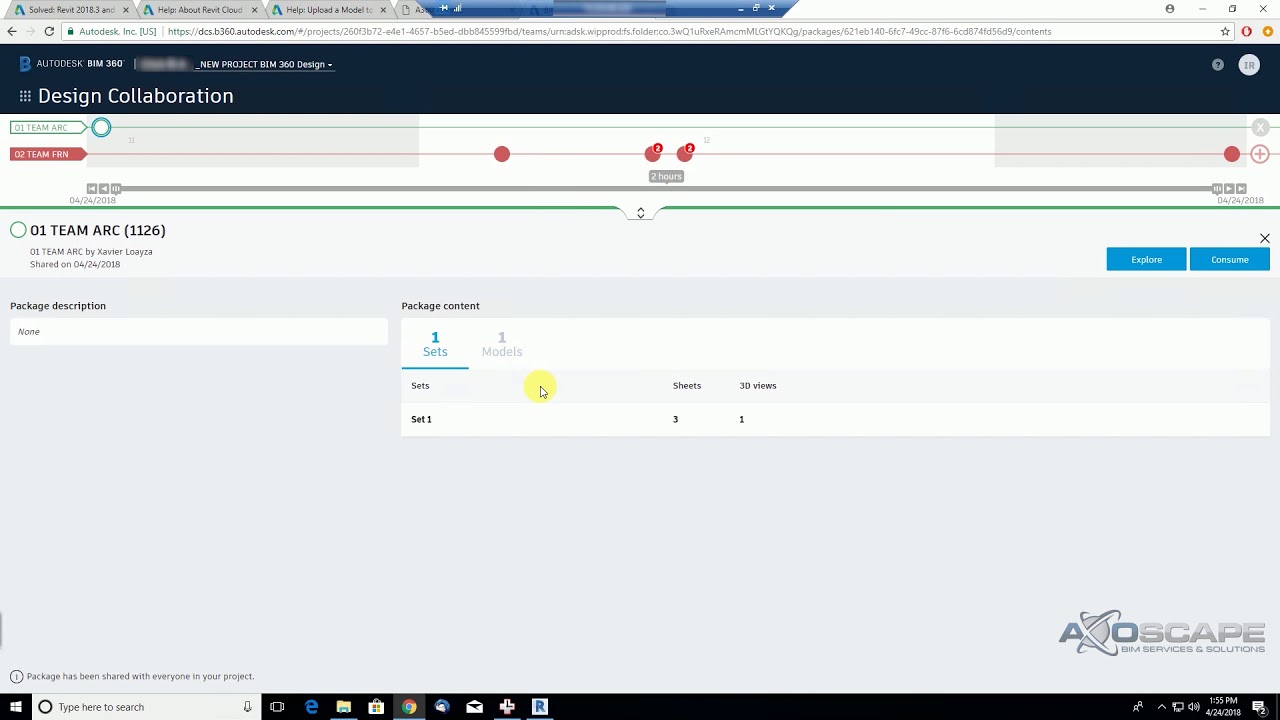Screen dimensions: 1280x720
Task: Collapse the timeline with the up-down chevron handle
Action: 641,213
